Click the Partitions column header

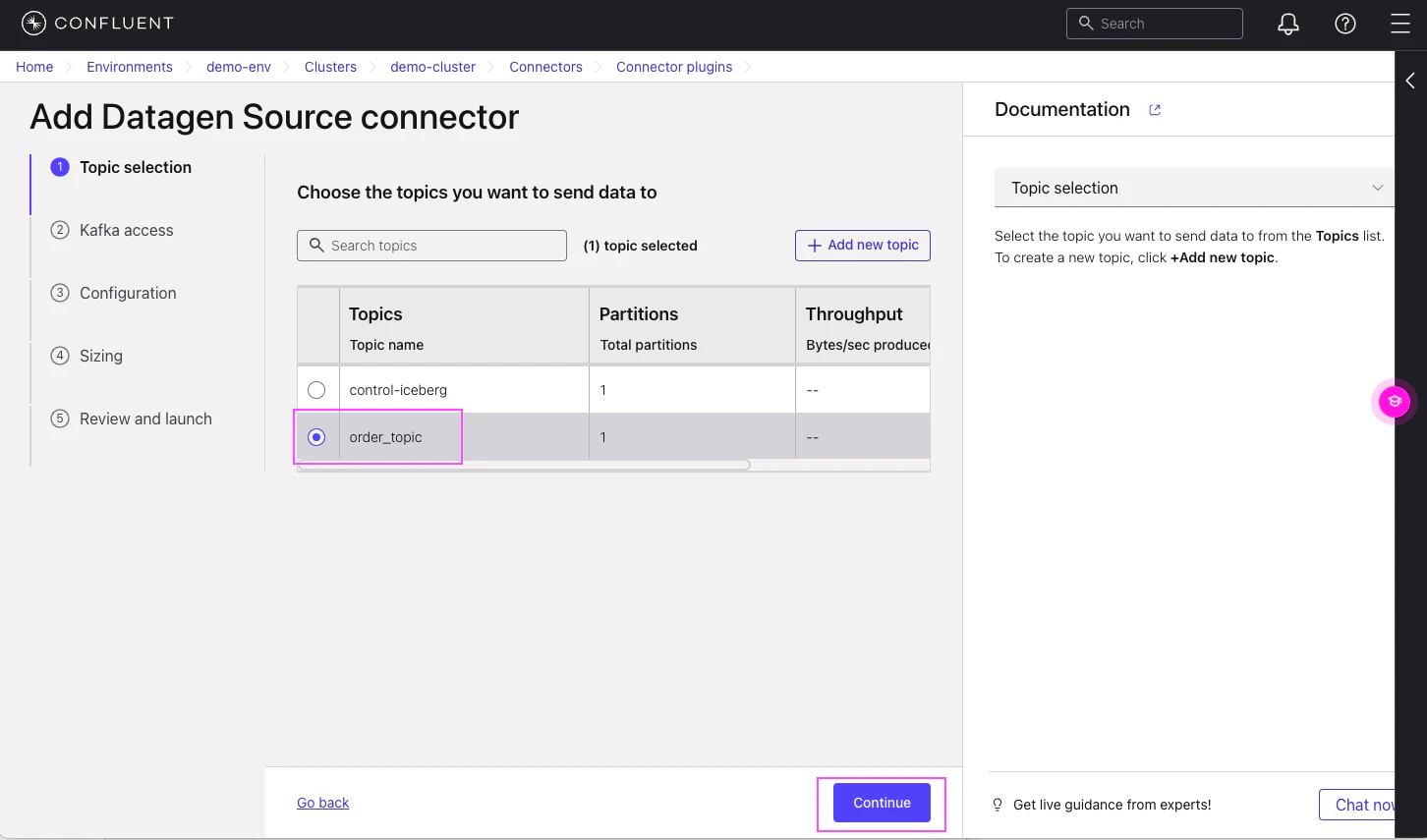click(x=639, y=314)
